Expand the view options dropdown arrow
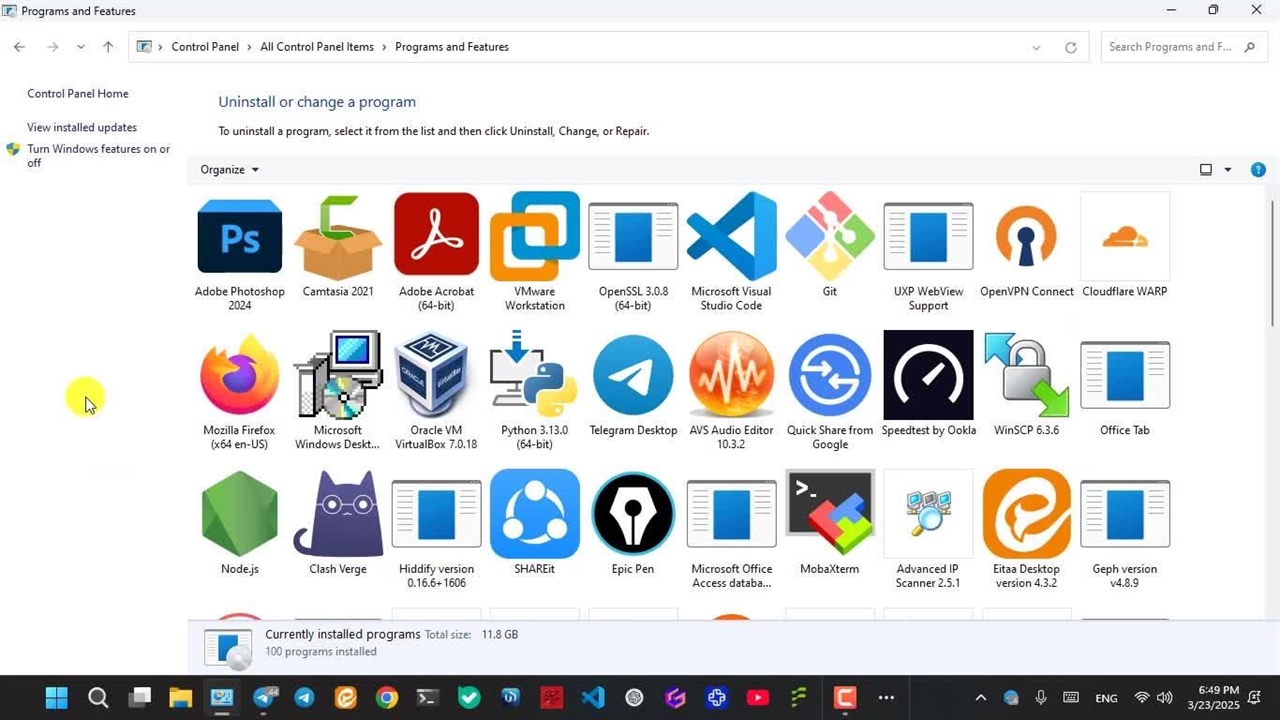The image size is (1280, 720). point(1228,170)
